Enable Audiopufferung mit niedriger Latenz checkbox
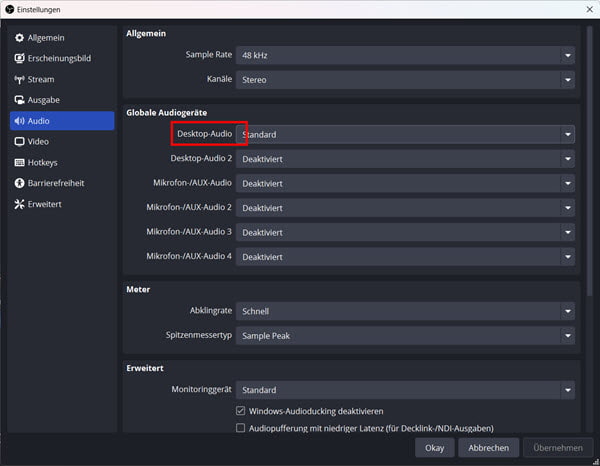Image resolution: width=600 pixels, height=466 pixels. point(240,428)
